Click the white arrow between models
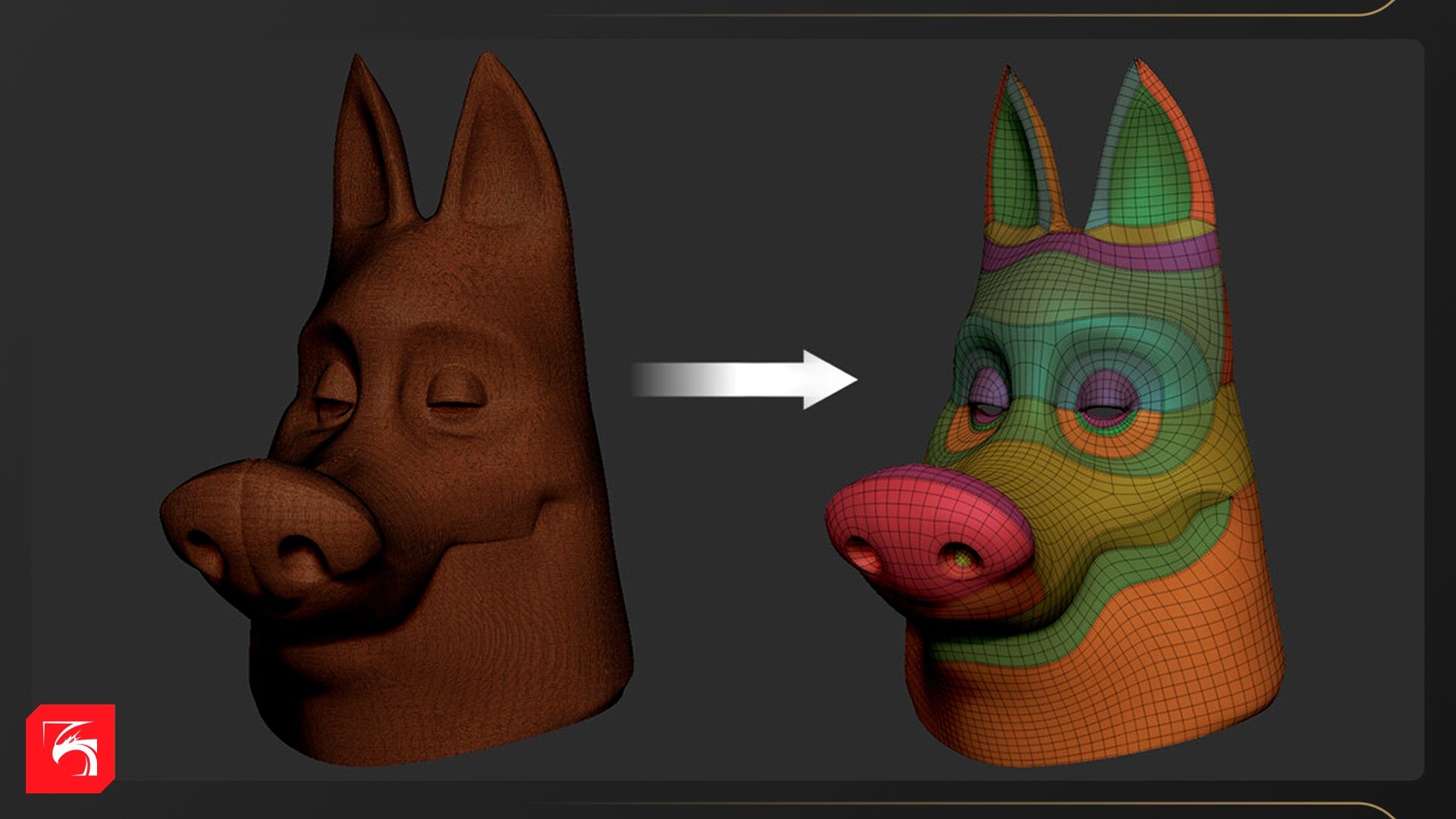1456x819 pixels. (x=745, y=379)
